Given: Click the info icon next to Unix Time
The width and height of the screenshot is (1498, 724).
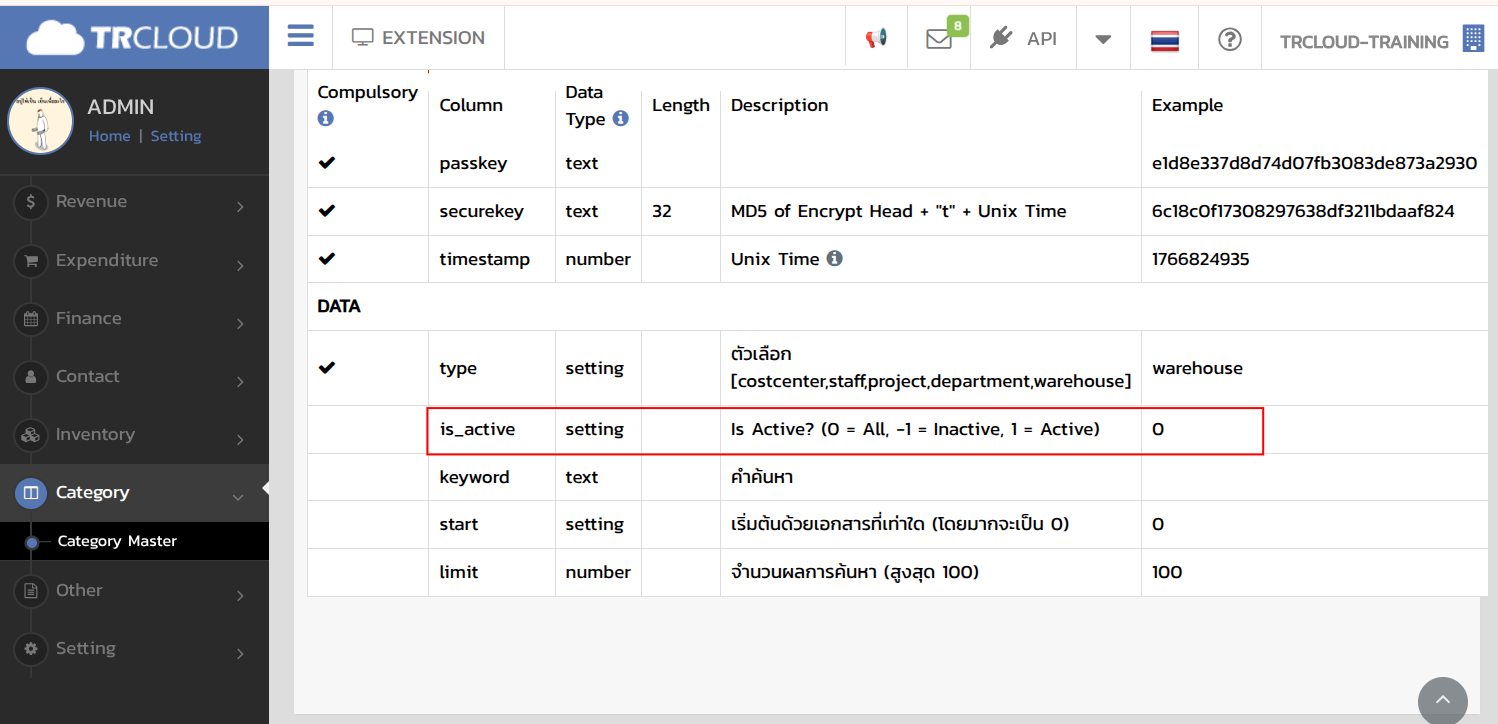Looking at the screenshot, I should click(834, 258).
